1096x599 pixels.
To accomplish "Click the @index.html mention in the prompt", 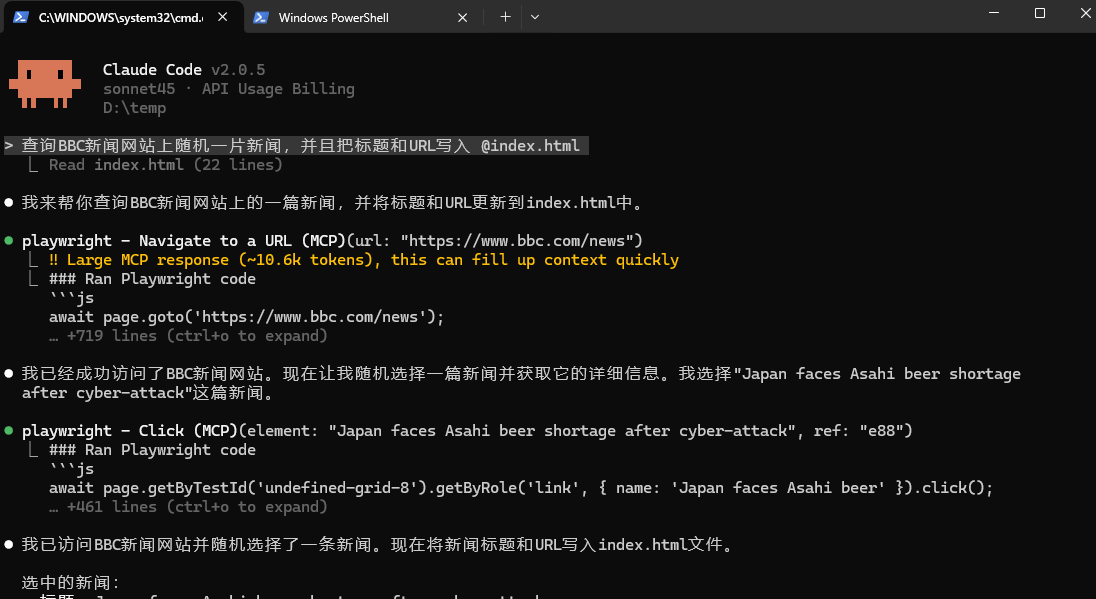I will [530, 146].
